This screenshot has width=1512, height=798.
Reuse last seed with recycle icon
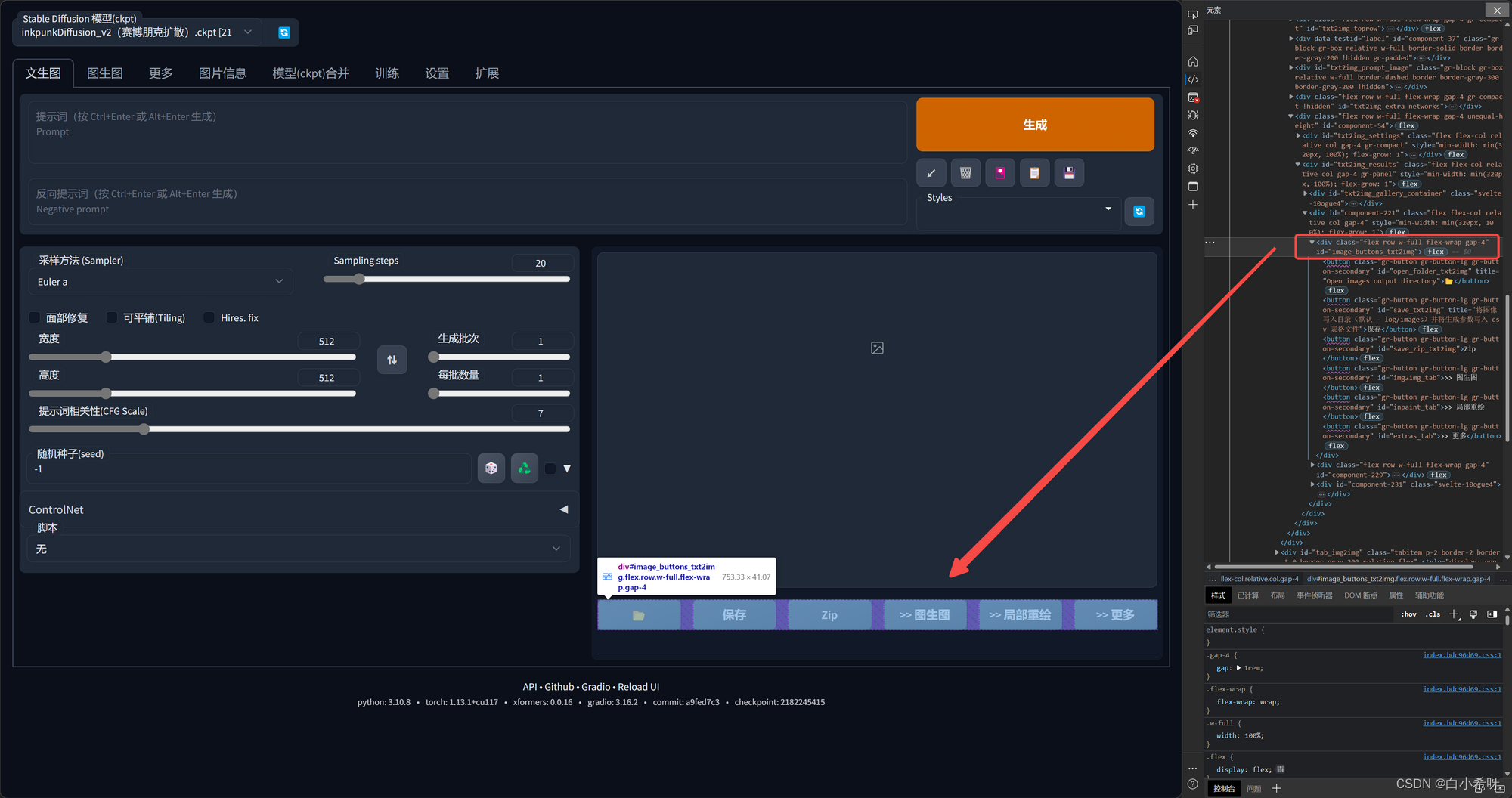tap(525, 469)
